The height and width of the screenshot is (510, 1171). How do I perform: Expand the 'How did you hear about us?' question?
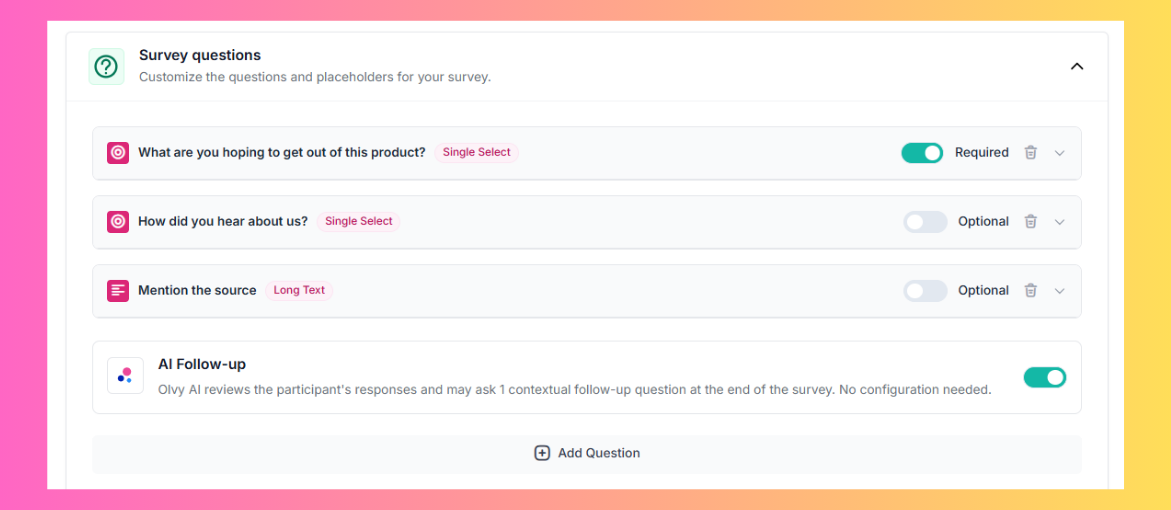(x=1059, y=222)
